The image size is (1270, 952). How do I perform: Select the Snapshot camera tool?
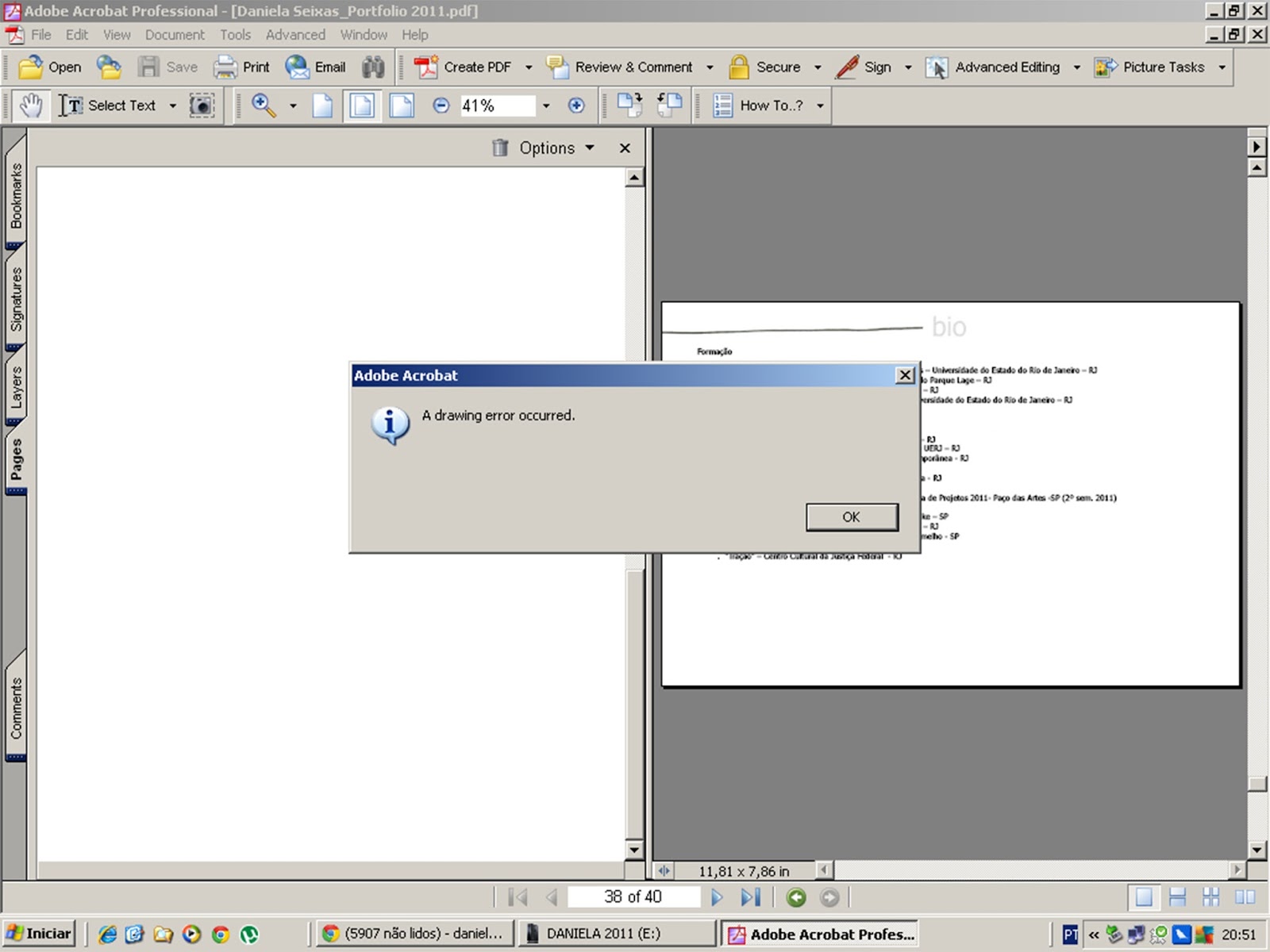(x=202, y=106)
